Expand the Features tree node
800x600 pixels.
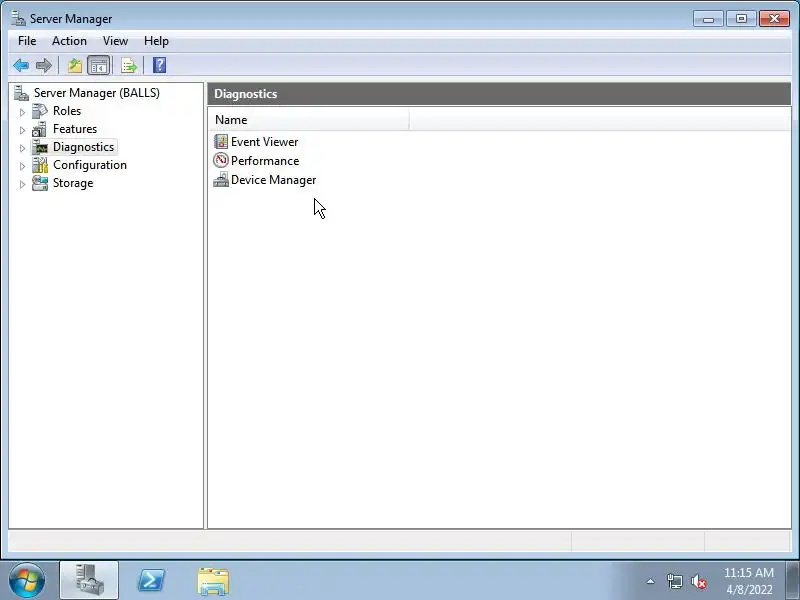click(22, 130)
